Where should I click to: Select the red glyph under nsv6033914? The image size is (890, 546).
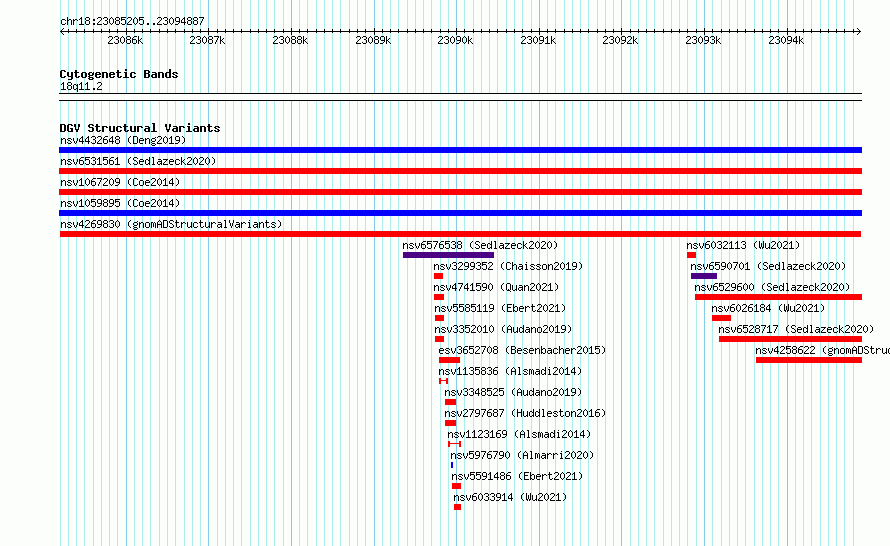[x=457, y=507]
